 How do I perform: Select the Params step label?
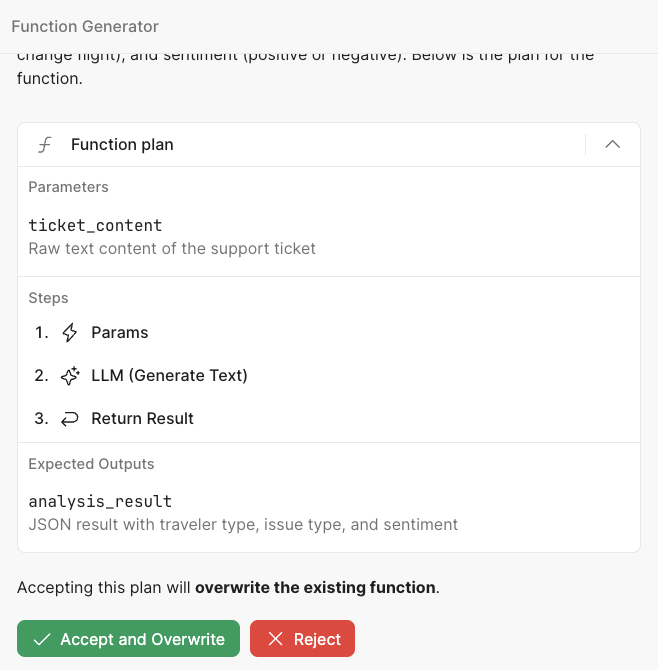click(x=119, y=332)
